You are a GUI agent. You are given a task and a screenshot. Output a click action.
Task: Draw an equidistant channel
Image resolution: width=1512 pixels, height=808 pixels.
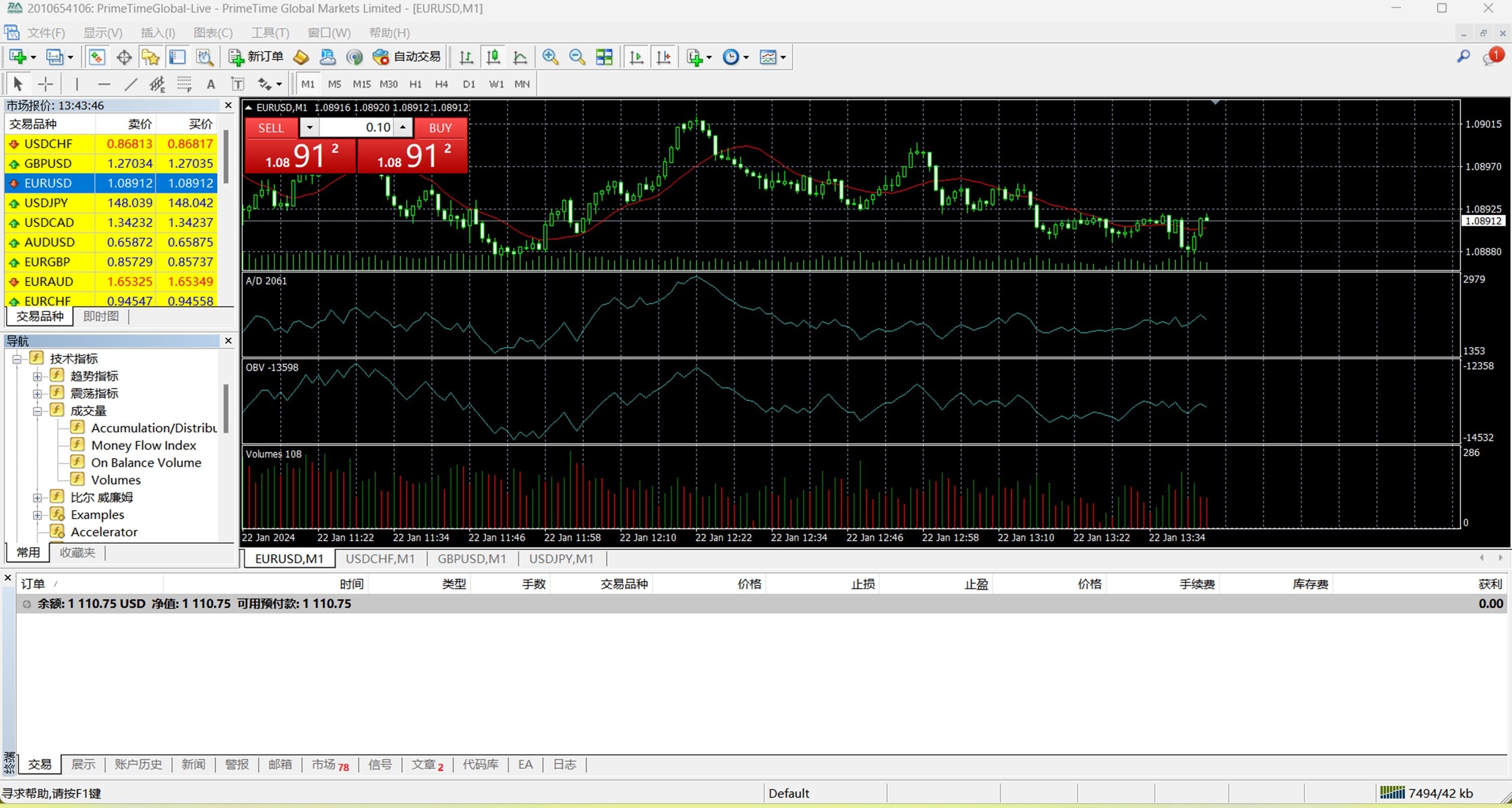[x=157, y=84]
